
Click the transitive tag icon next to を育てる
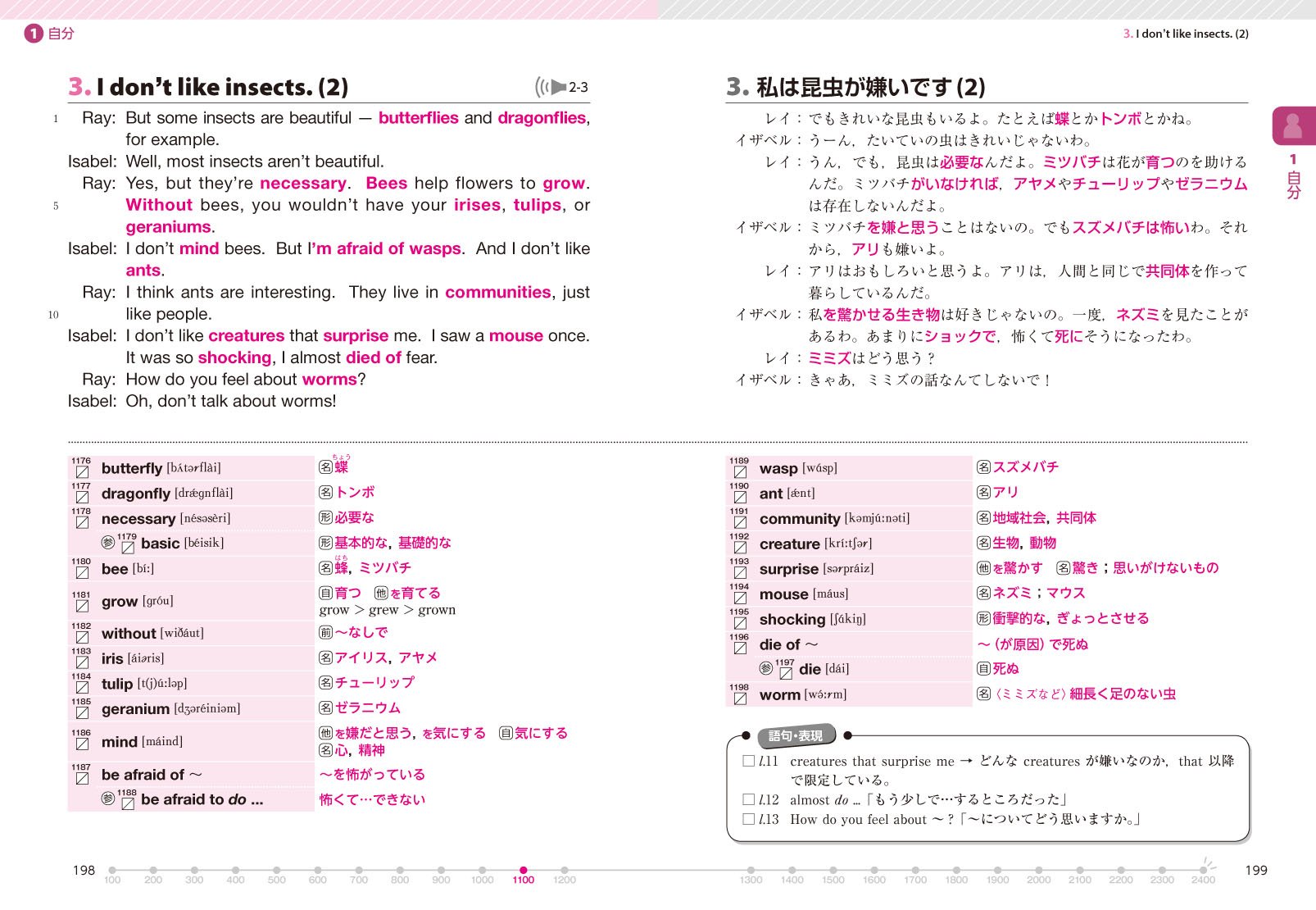tap(381, 593)
